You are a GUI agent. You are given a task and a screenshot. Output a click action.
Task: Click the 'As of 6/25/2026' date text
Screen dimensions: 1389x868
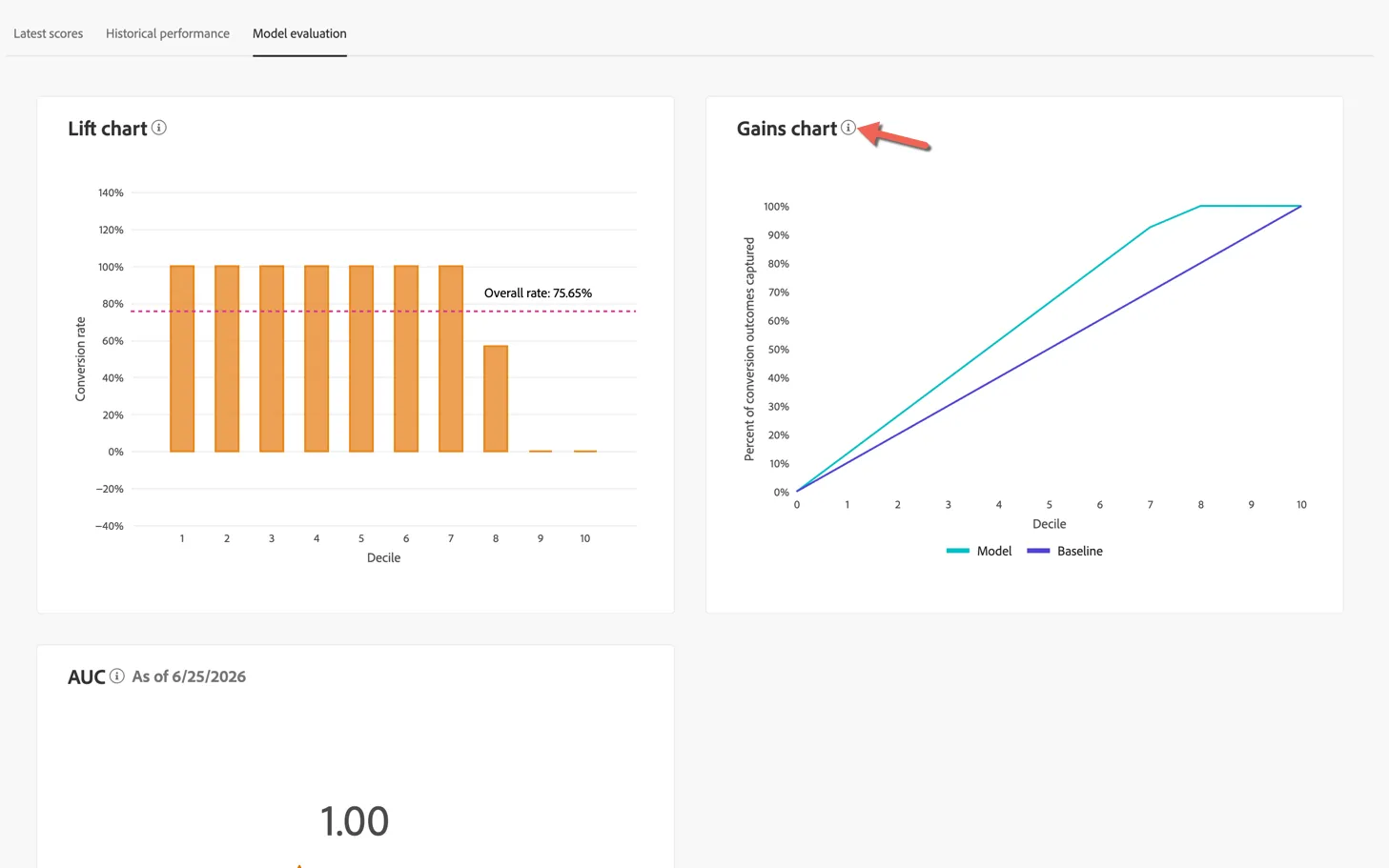189,676
